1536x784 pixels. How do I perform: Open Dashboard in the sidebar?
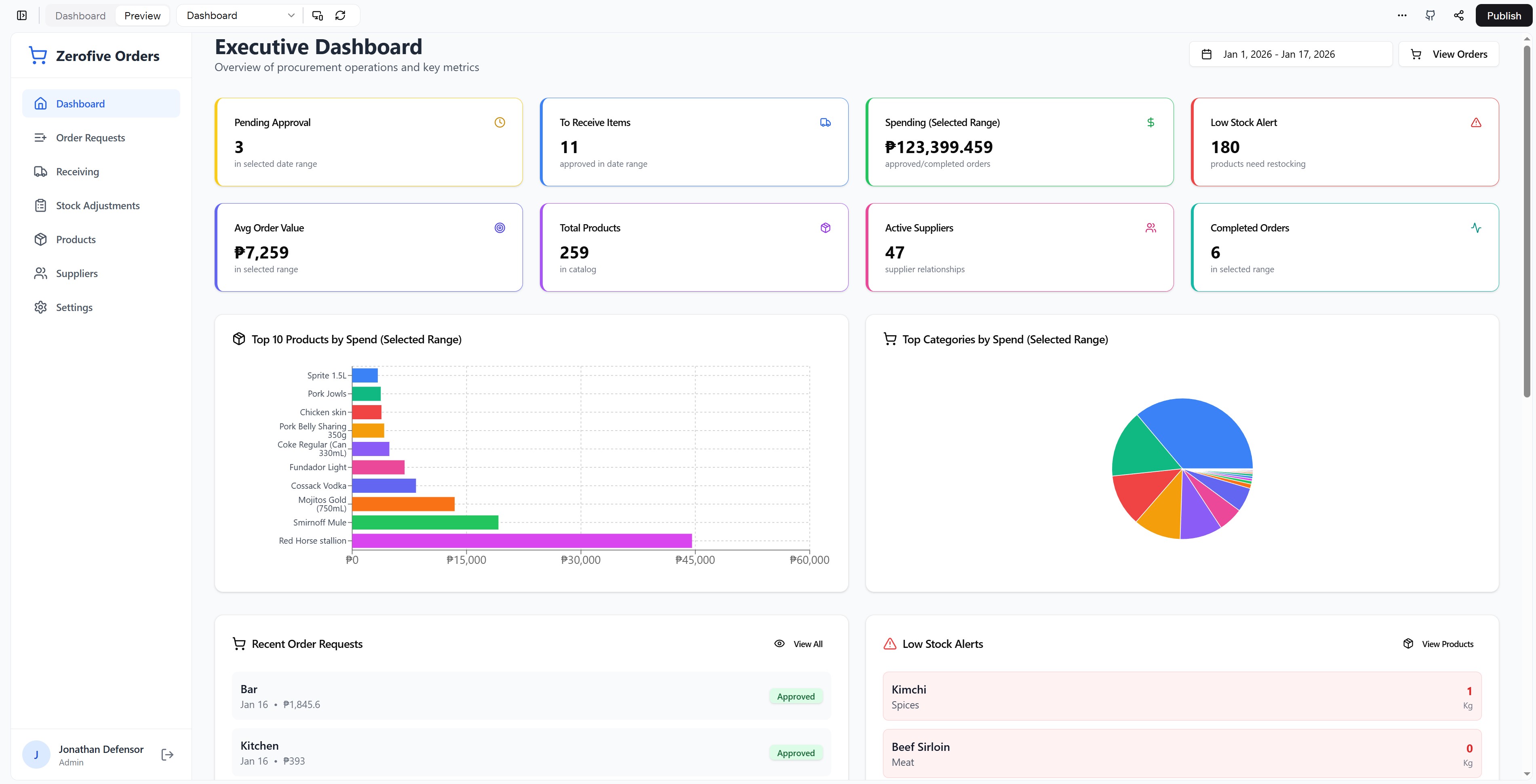[101, 104]
